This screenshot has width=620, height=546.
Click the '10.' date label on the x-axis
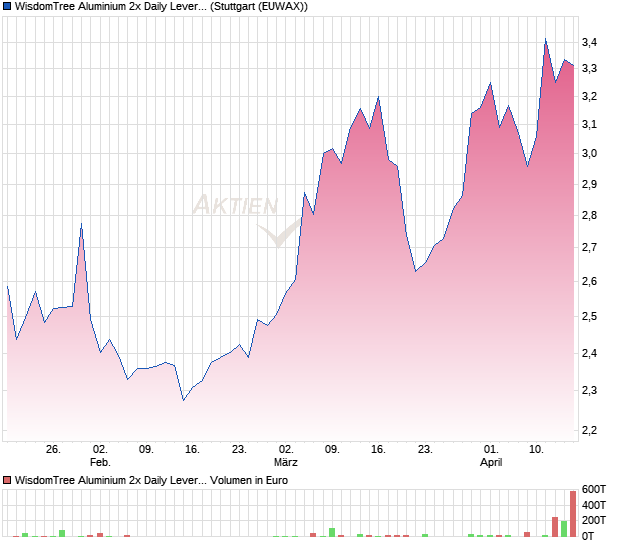pyautogui.click(x=537, y=450)
